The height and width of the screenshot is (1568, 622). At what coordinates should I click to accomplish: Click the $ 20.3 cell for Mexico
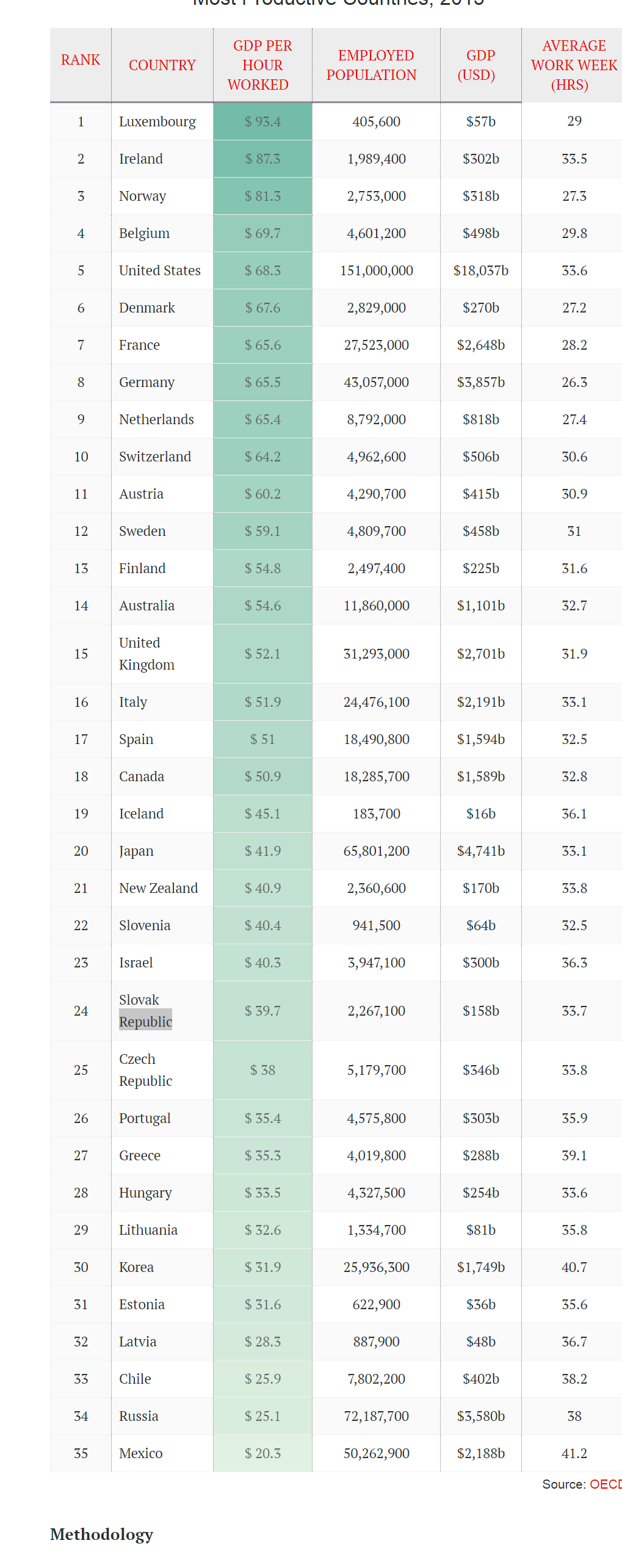(262, 1453)
